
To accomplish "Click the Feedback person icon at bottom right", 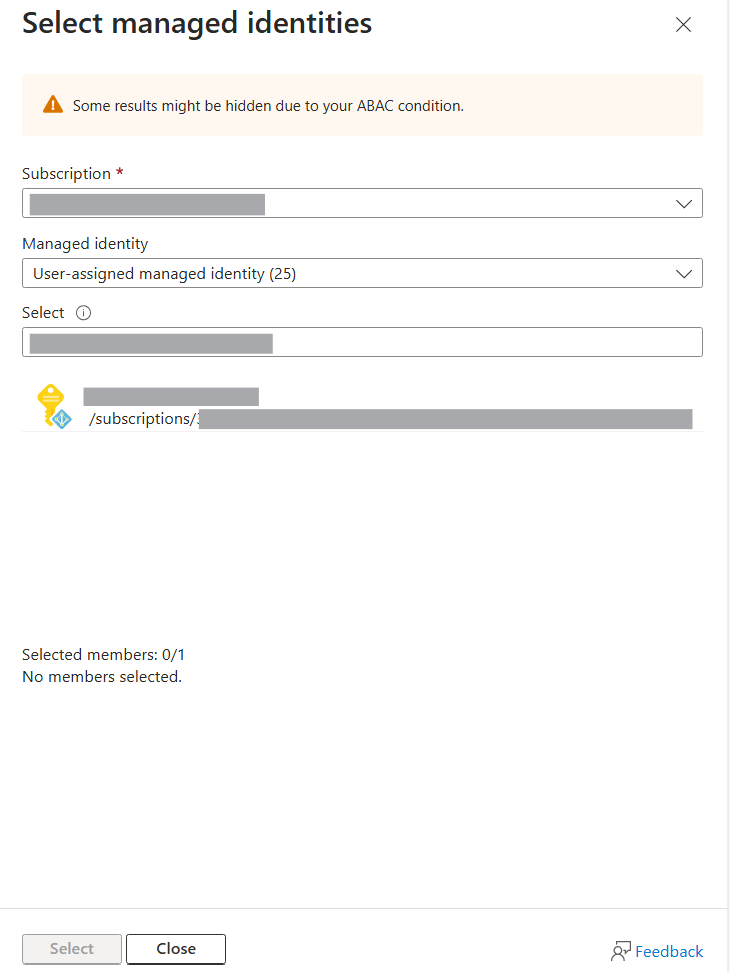I will (620, 951).
